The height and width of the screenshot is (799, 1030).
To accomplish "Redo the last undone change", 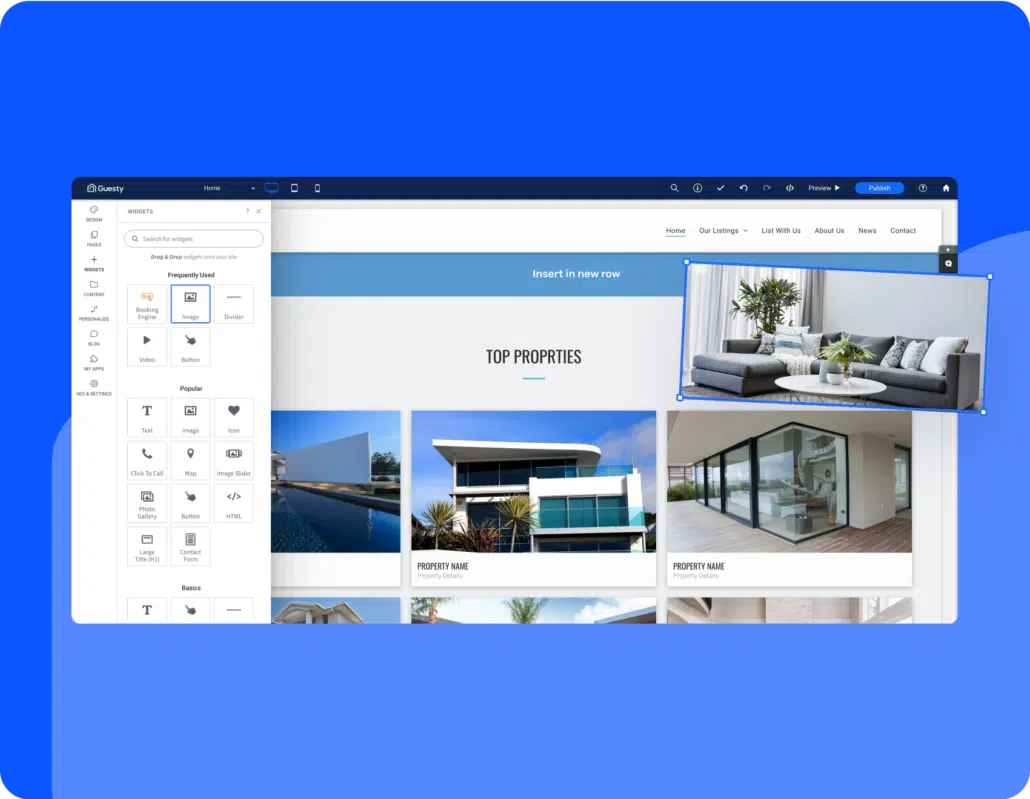I will pyautogui.click(x=767, y=188).
